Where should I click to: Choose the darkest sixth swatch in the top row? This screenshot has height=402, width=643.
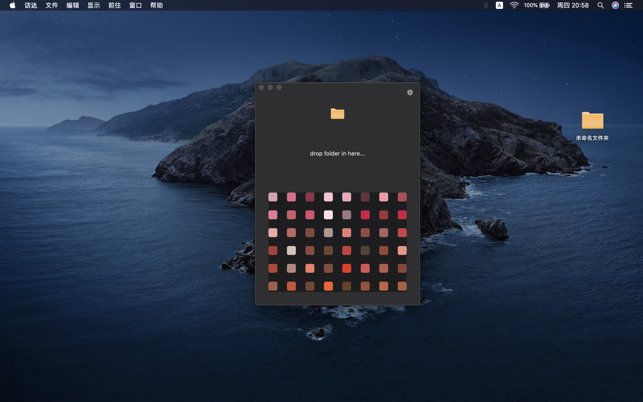coord(365,197)
